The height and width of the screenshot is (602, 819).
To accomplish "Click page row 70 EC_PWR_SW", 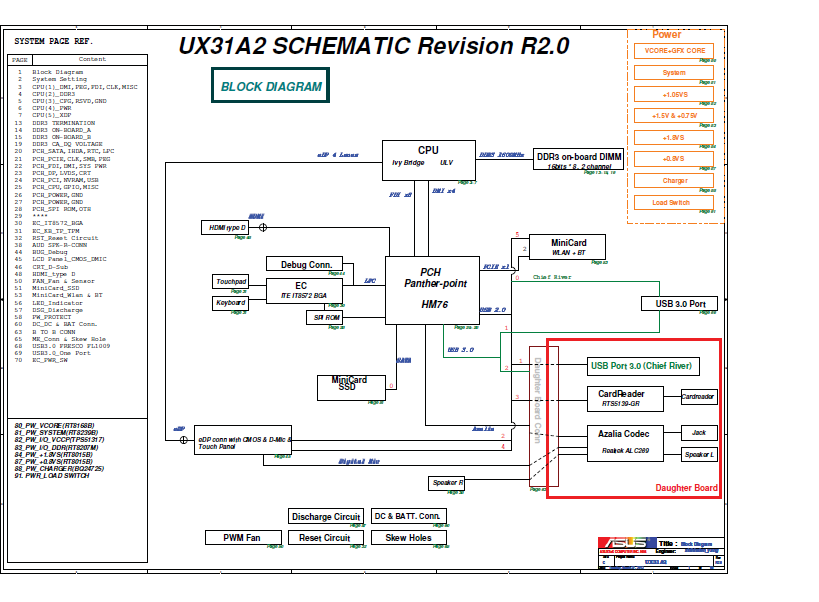I will coord(41,360).
